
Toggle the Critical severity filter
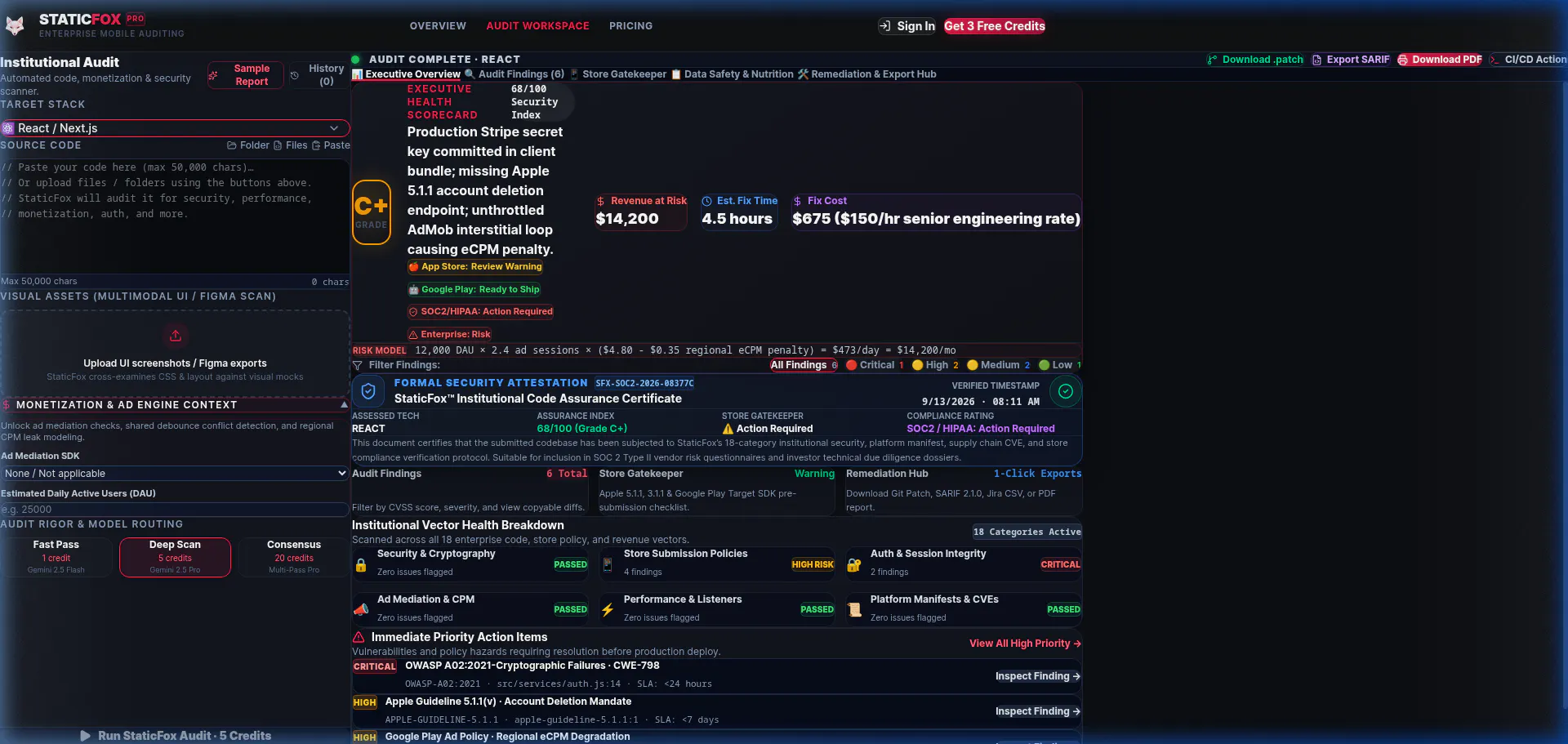tap(875, 365)
